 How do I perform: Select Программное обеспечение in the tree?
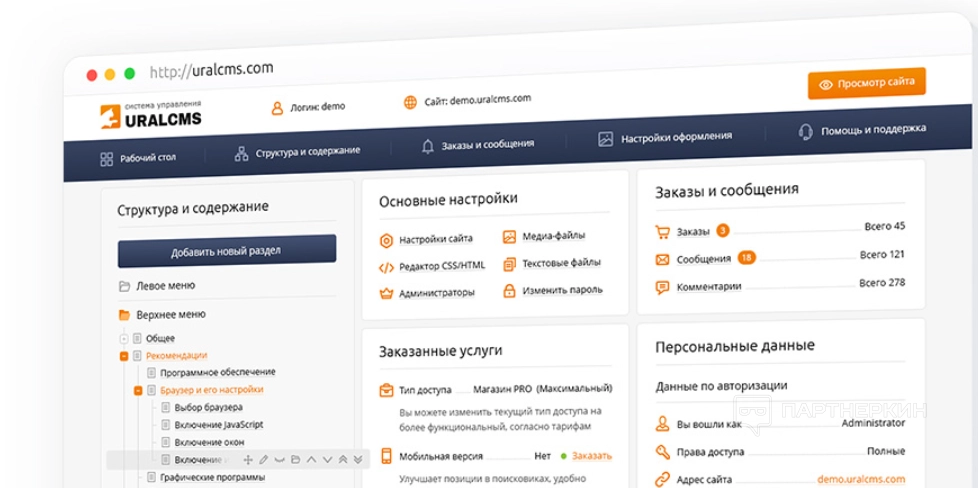click(218, 373)
